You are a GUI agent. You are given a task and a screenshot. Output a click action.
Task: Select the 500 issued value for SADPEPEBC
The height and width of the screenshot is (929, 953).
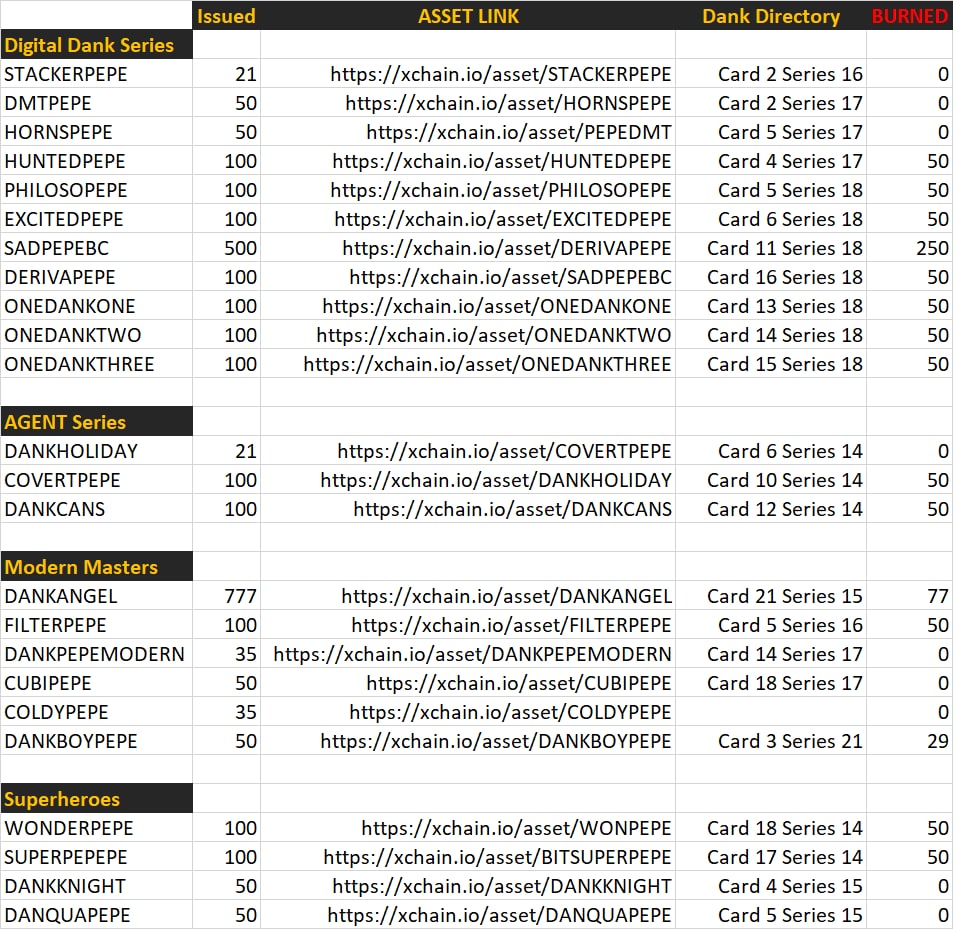pos(227,248)
